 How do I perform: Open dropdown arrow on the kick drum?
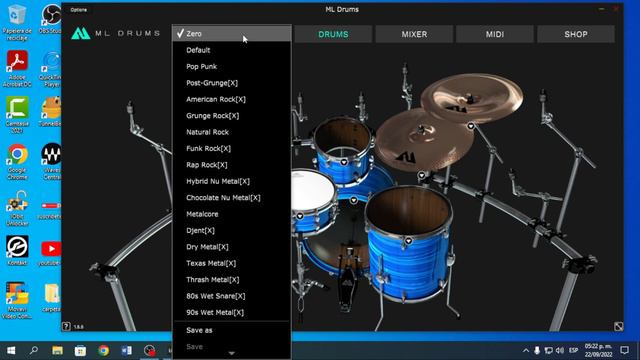(x=353, y=200)
